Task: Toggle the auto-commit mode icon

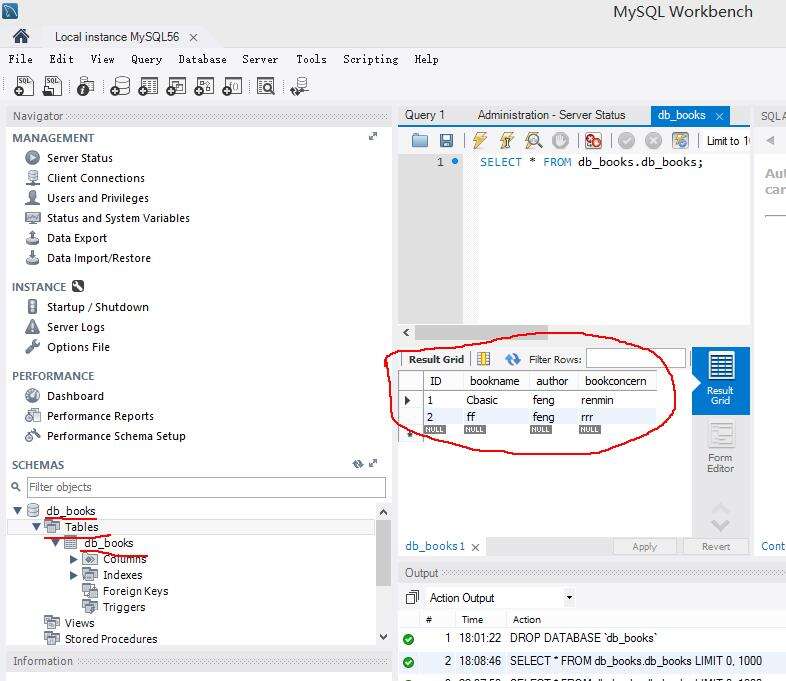Action: [x=680, y=141]
